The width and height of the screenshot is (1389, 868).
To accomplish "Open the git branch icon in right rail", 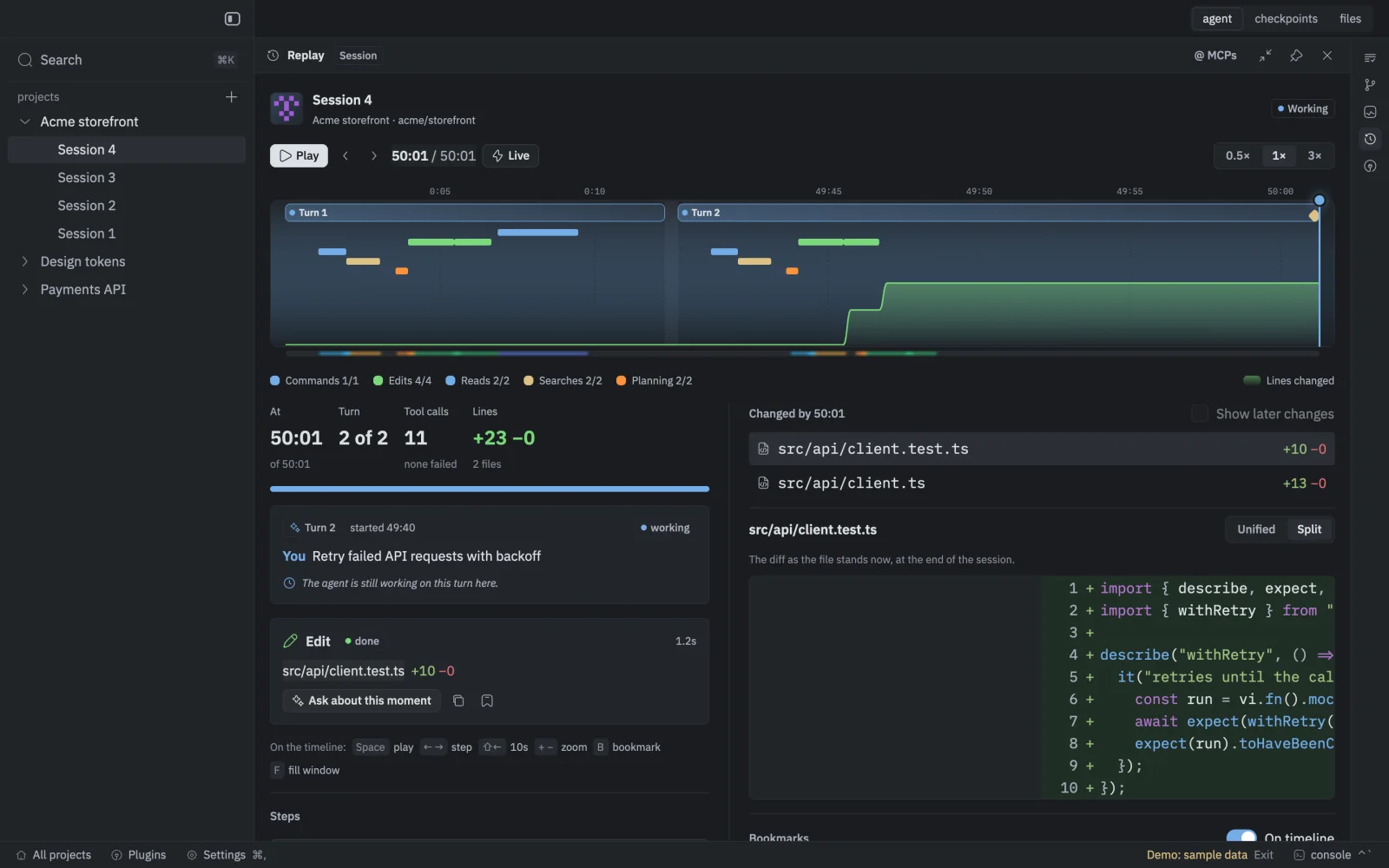I will (1370, 84).
